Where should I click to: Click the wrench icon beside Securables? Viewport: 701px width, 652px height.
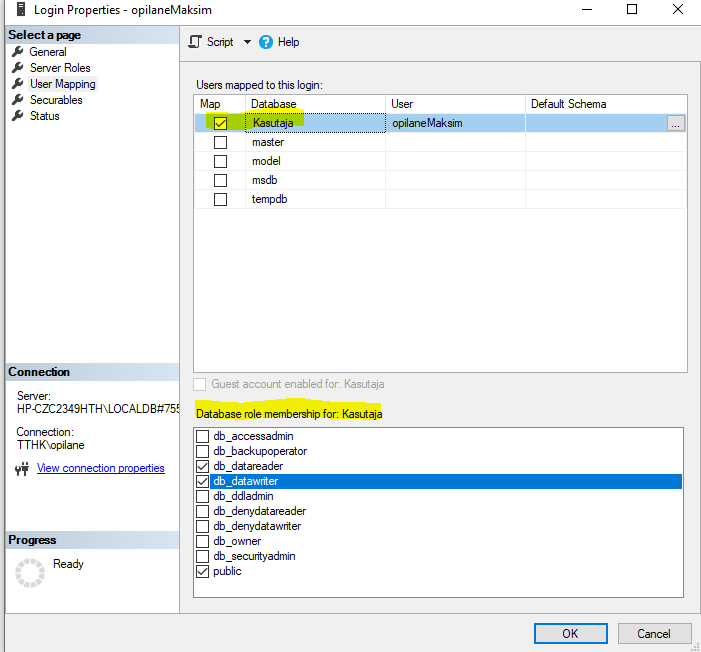pos(17,100)
